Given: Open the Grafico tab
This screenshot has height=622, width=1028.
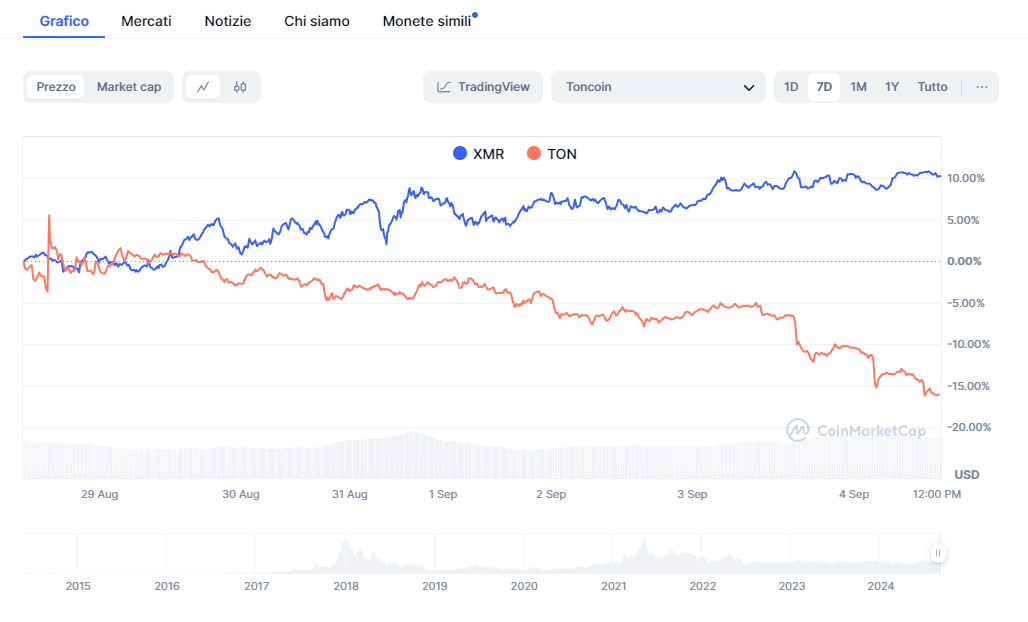Looking at the screenshot, I should (x=64, y=21).
